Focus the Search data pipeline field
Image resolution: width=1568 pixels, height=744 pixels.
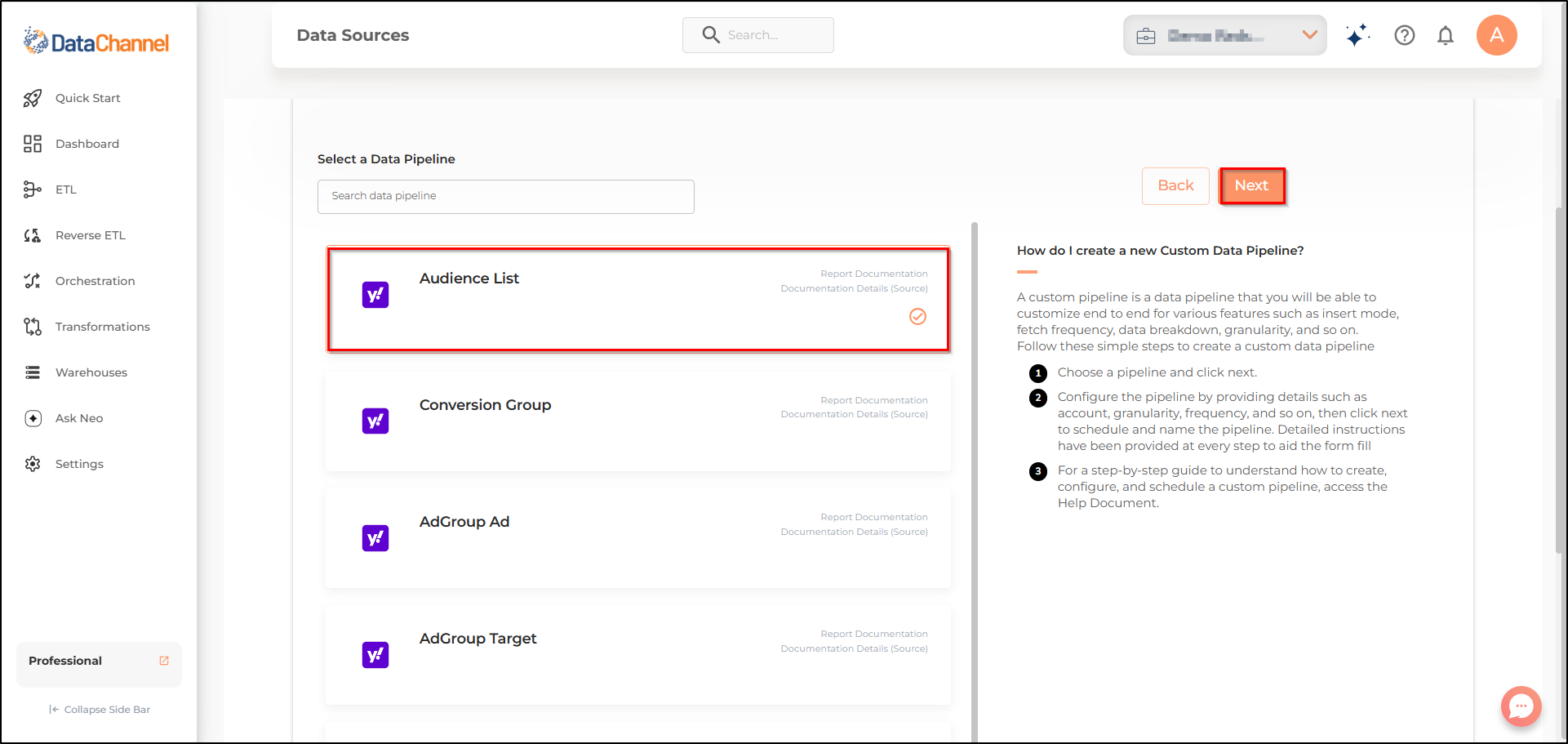coord(506,197)
